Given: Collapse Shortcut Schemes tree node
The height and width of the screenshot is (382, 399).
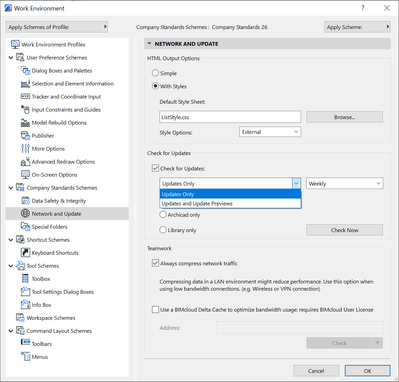Looking at the screenshot, I should pos(11,240).
